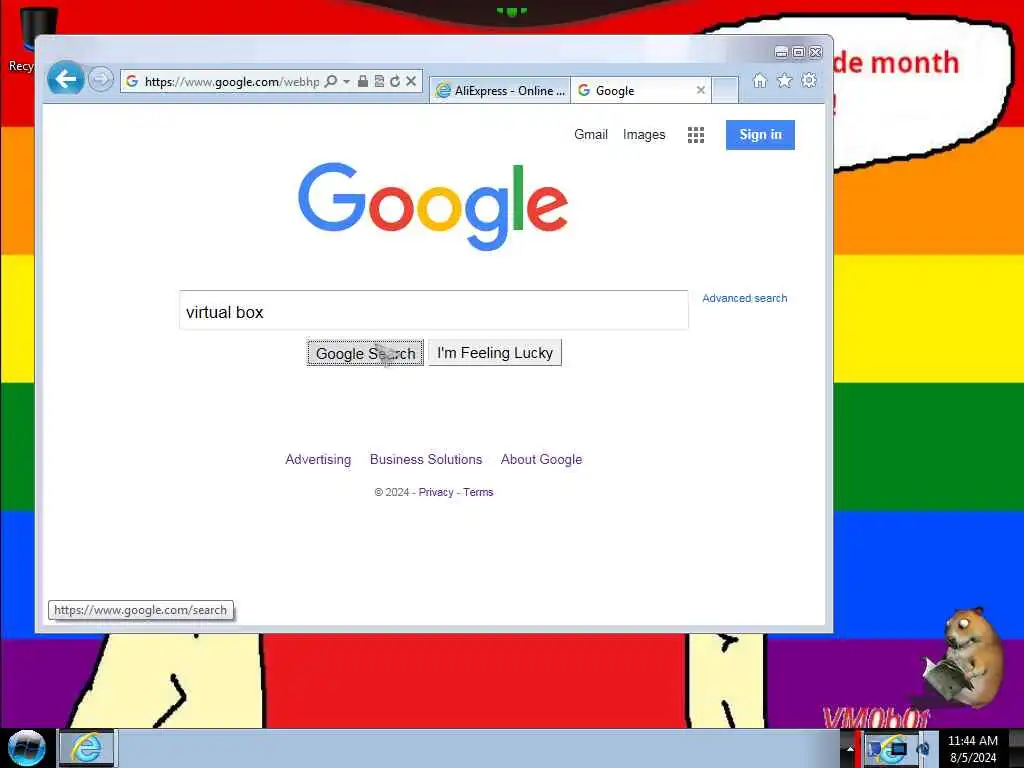Screen dimensions: 1024x768
Task: Open the Tools gear menu
Action: pos(809,80)
